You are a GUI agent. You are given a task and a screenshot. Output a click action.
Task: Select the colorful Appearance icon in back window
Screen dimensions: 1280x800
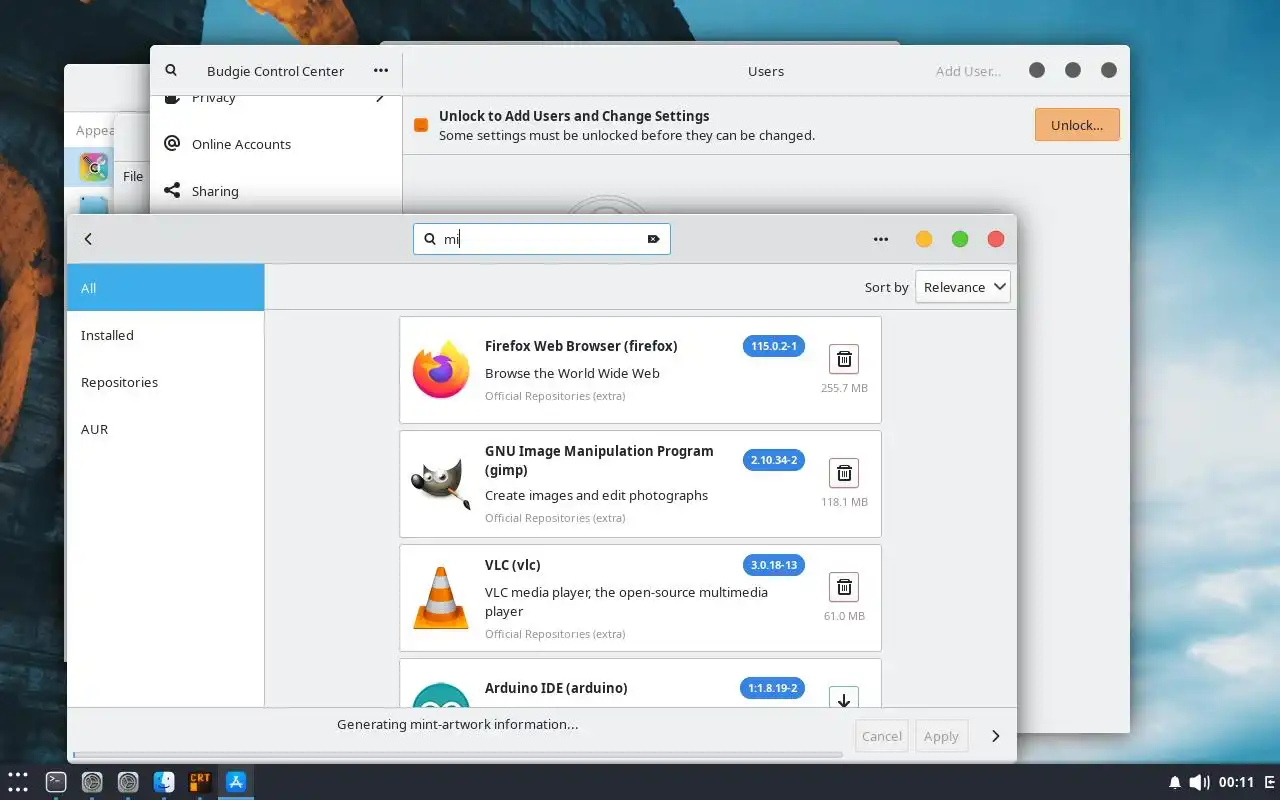94,167
